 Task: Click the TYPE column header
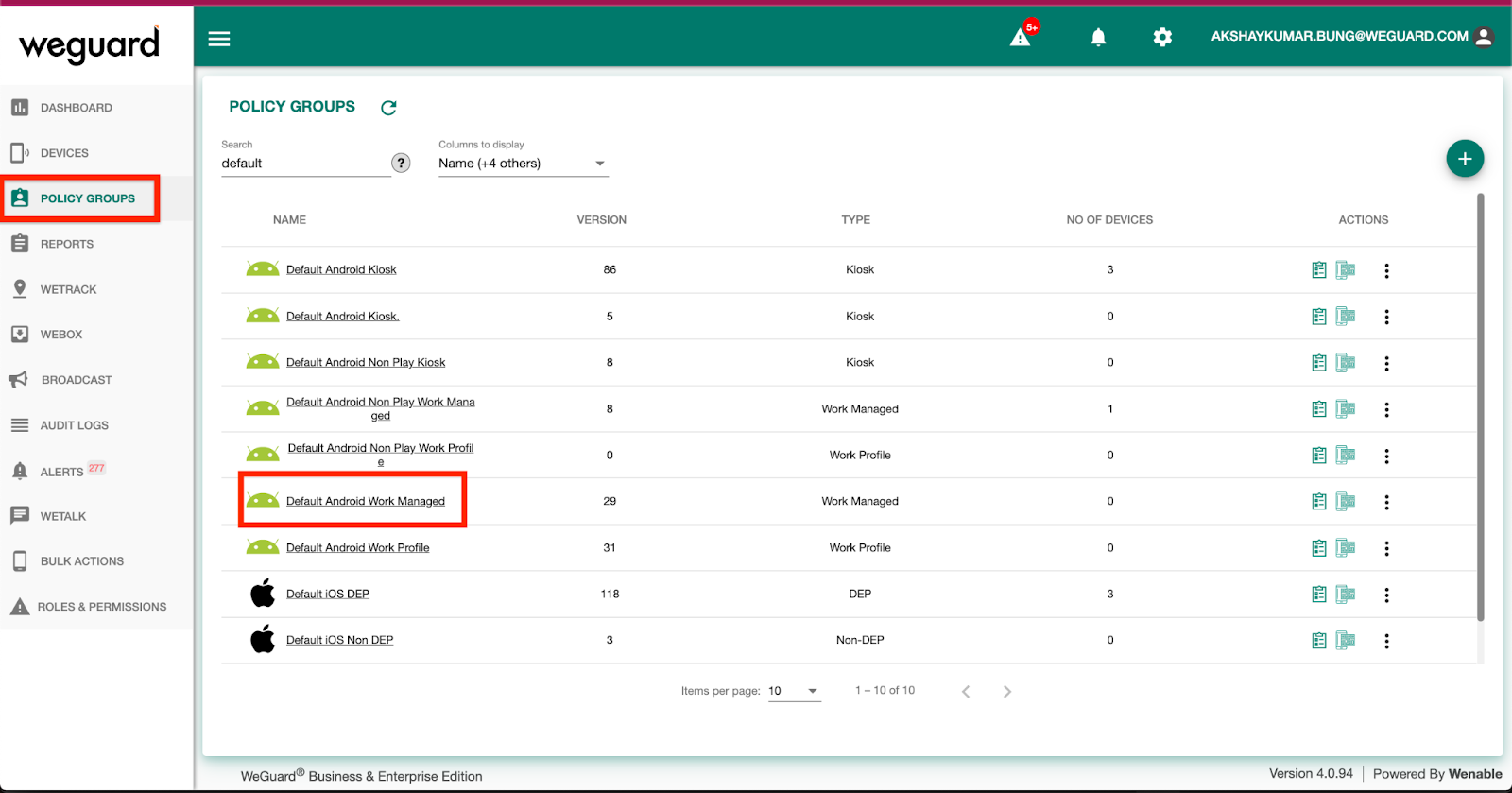[856, 219]
